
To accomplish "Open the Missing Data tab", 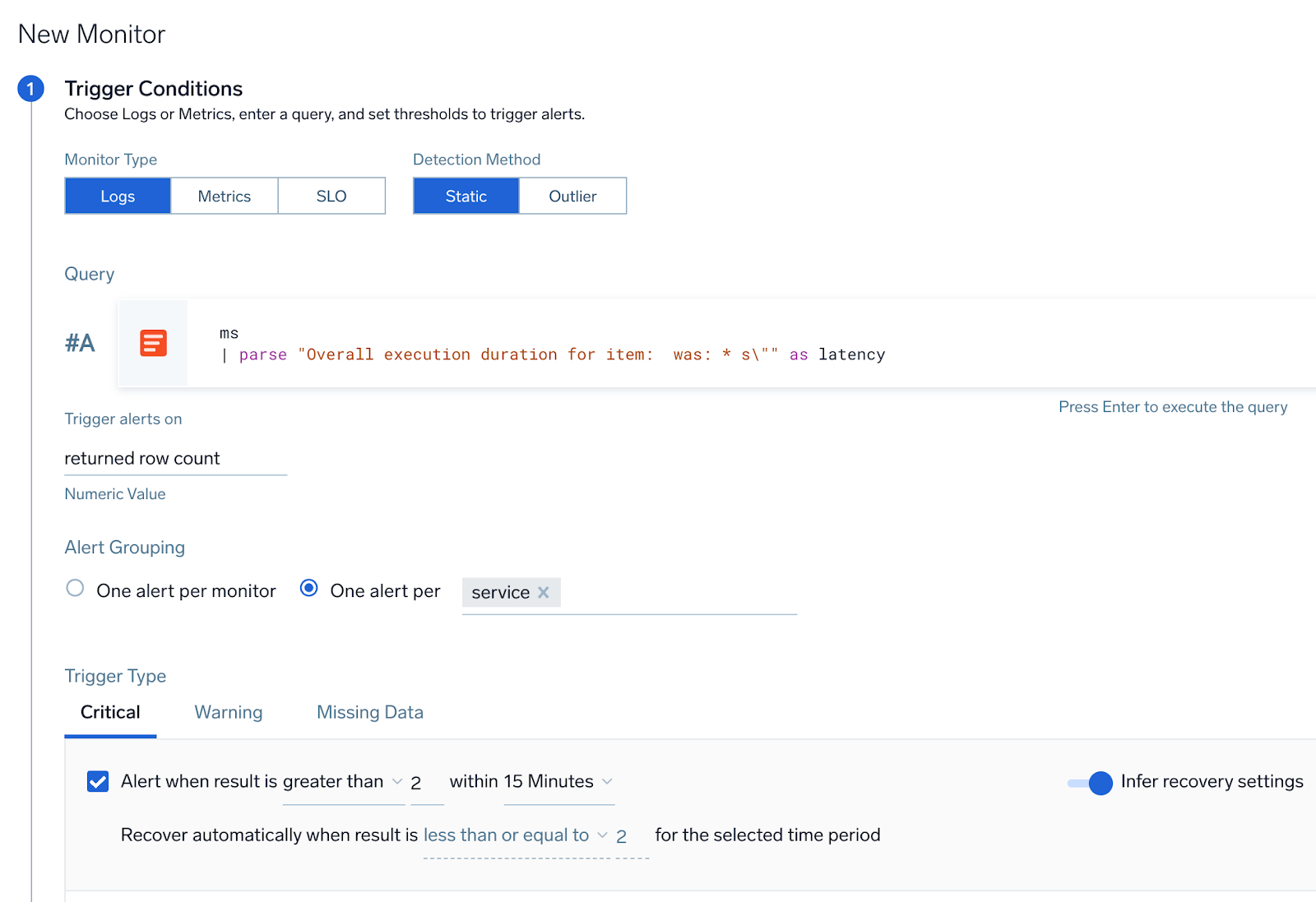I will [369, 713].
